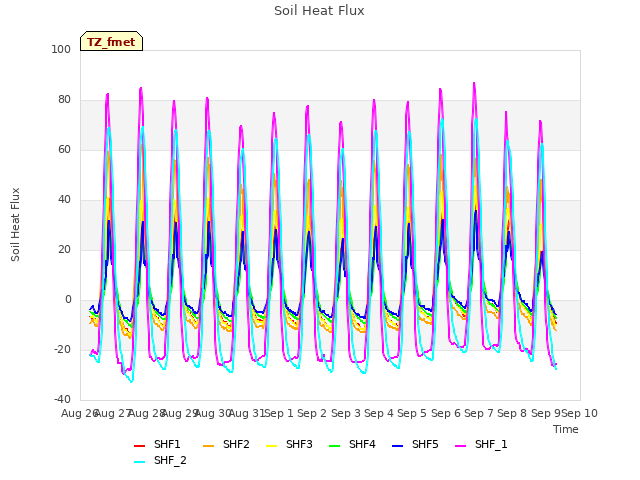Click the Sep 10 x-axis date label
The height and width of the screenshot is (480, 640).
(x=580, y=413)
